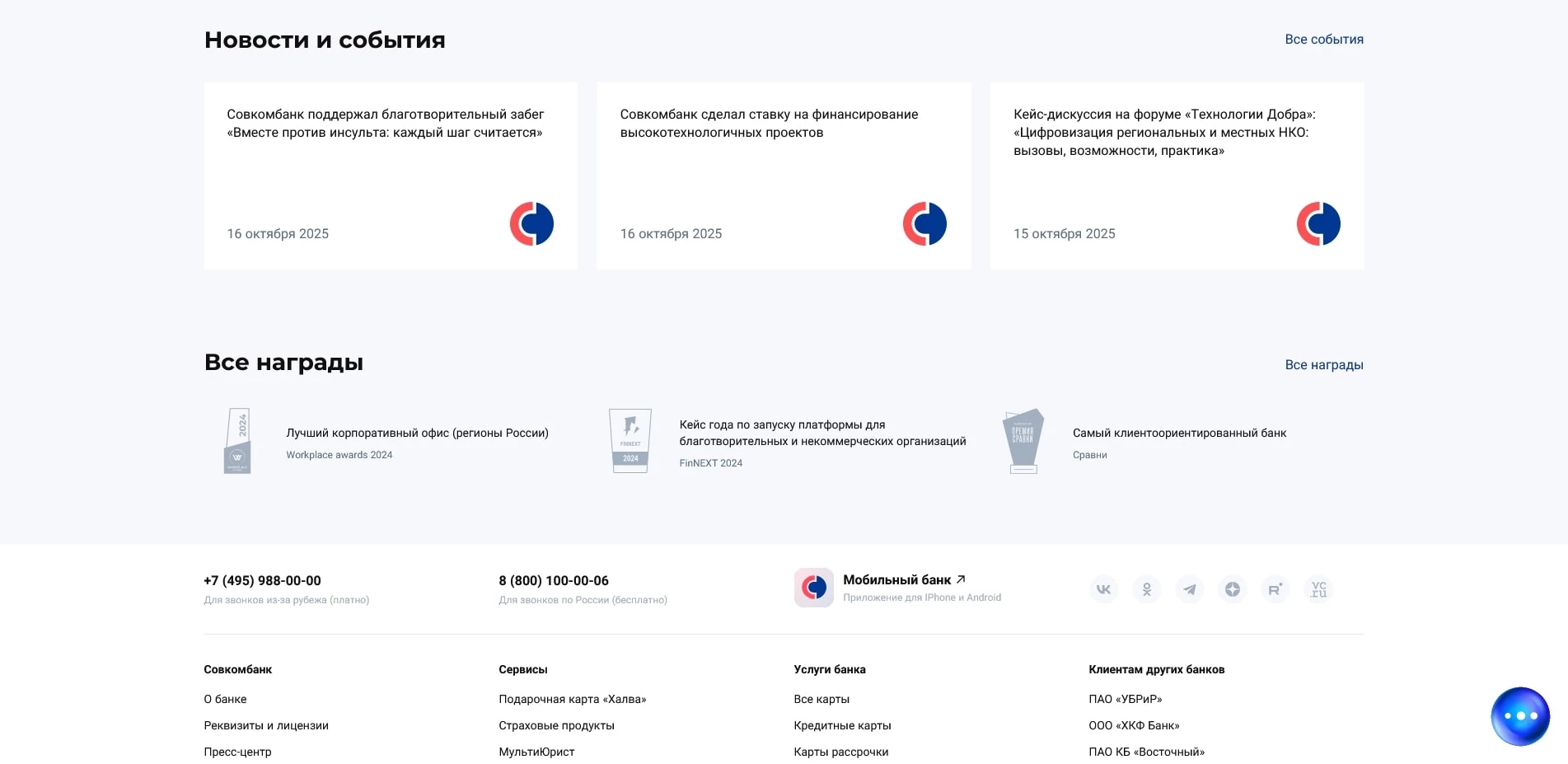Click the Мобильный банк app icon

[x=814, y=587]
